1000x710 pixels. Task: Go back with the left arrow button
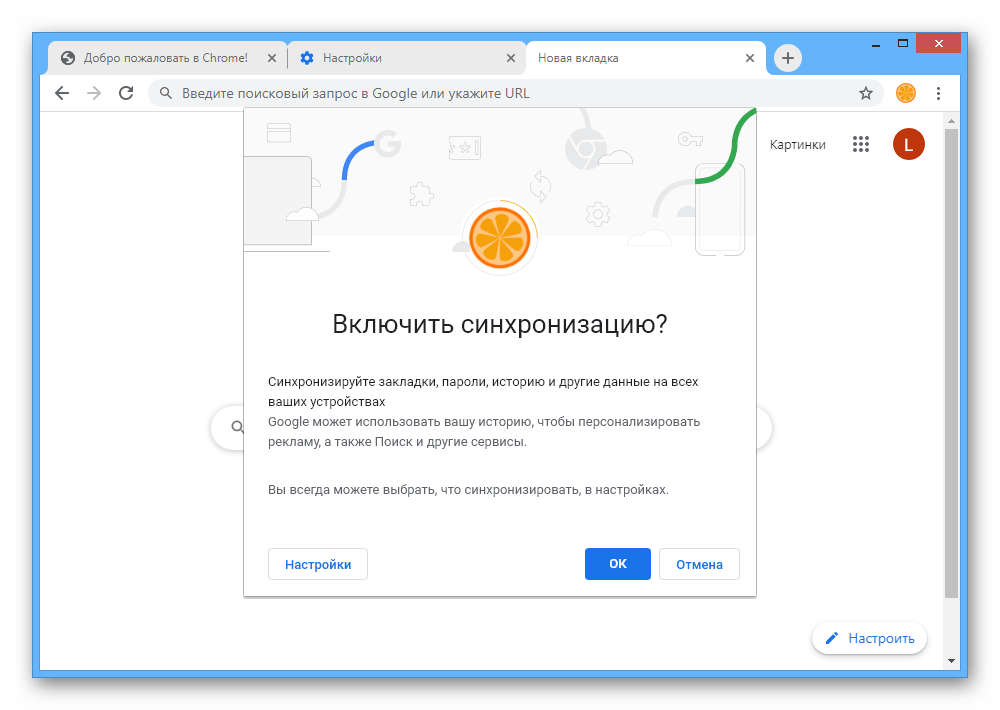[62, 93]
